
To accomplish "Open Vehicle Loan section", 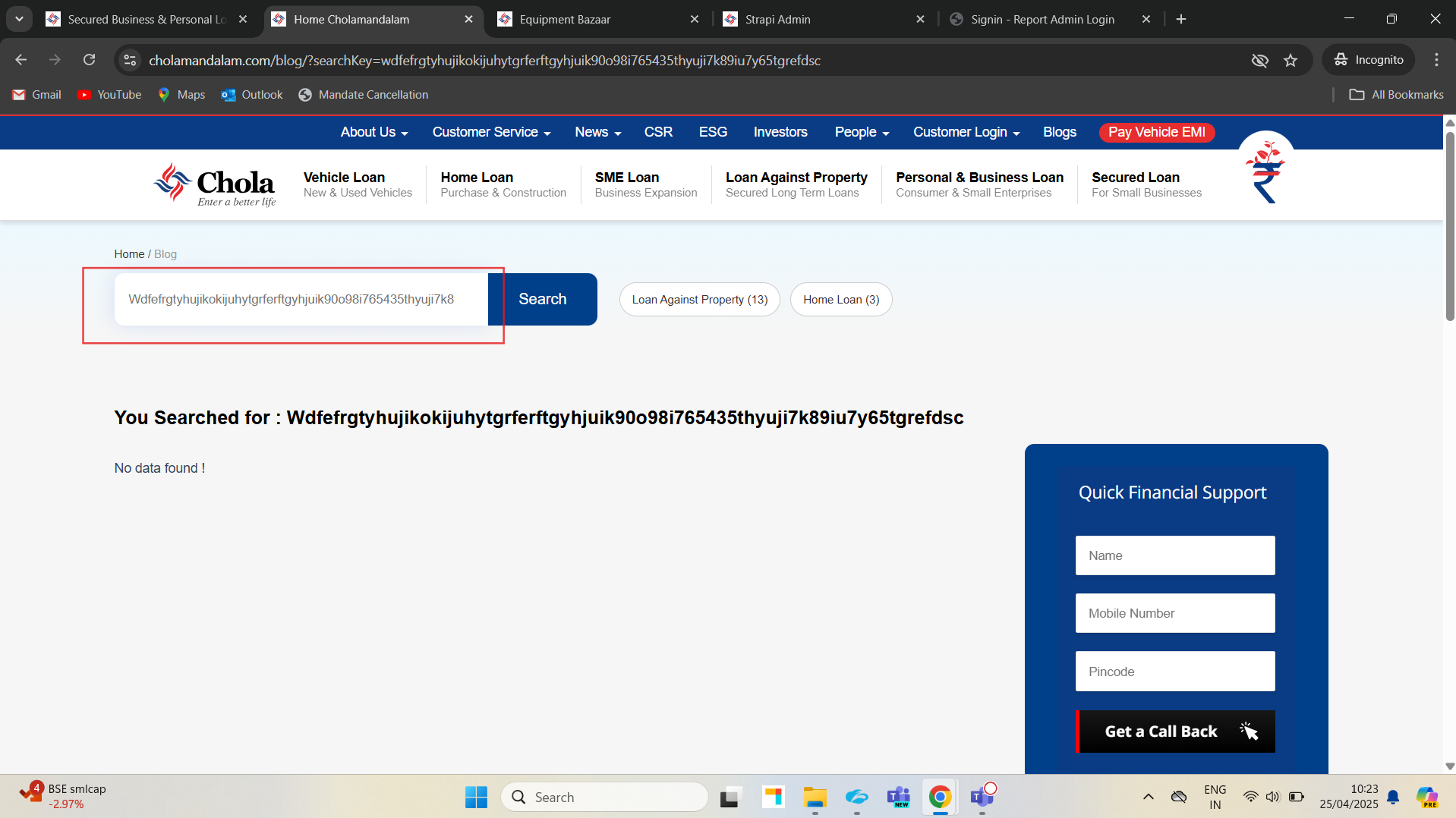I will [358, 184].
